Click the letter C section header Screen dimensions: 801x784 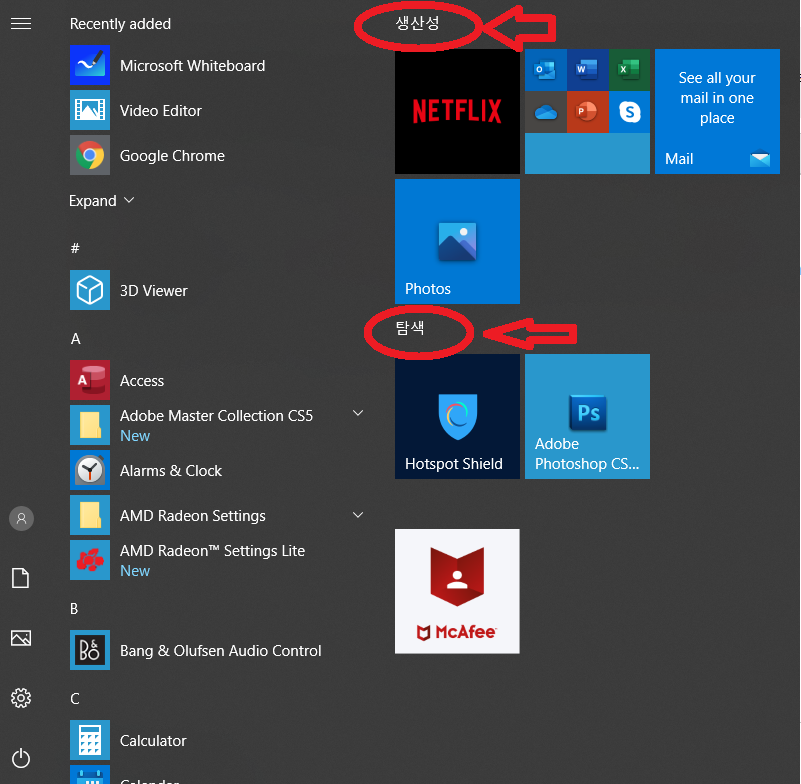click(x=75, y=698)
